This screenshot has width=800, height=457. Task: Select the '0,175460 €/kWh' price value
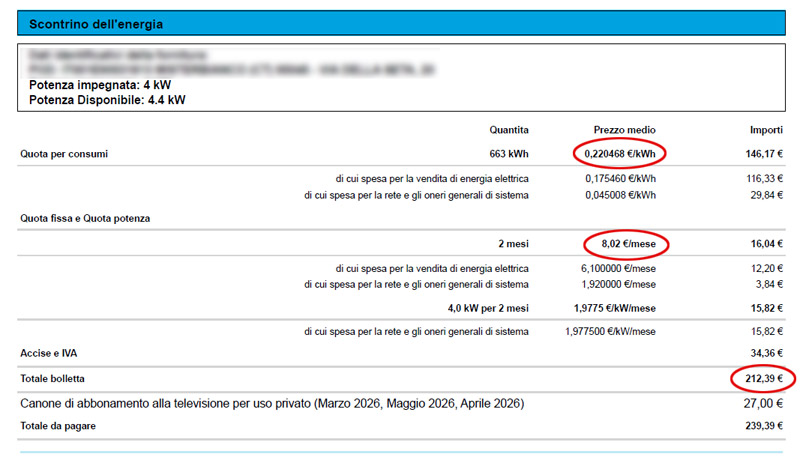(620, 179)
